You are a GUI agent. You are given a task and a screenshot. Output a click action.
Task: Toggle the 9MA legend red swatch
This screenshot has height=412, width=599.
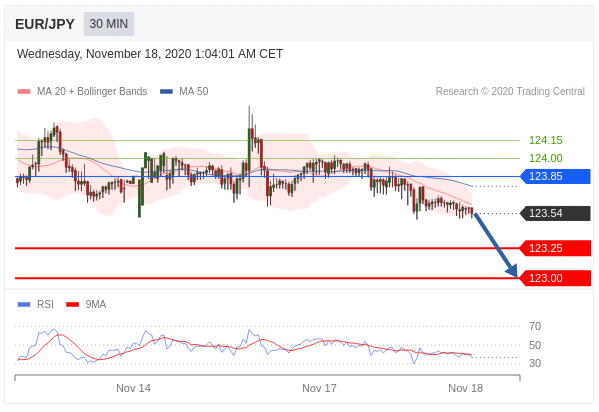tap(73, 305)
